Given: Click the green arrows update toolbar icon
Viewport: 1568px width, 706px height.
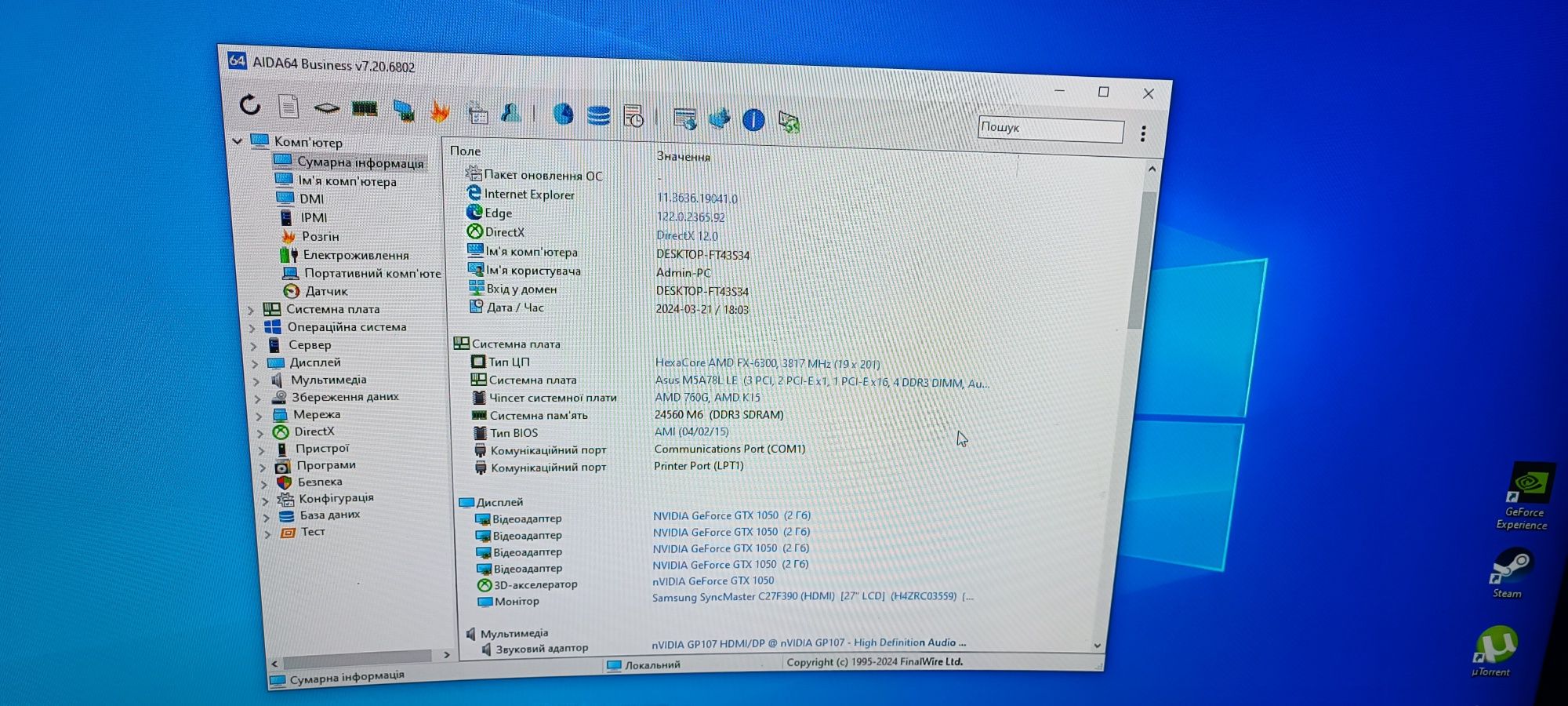Looking at the screenshot, I should click(789, 122).
